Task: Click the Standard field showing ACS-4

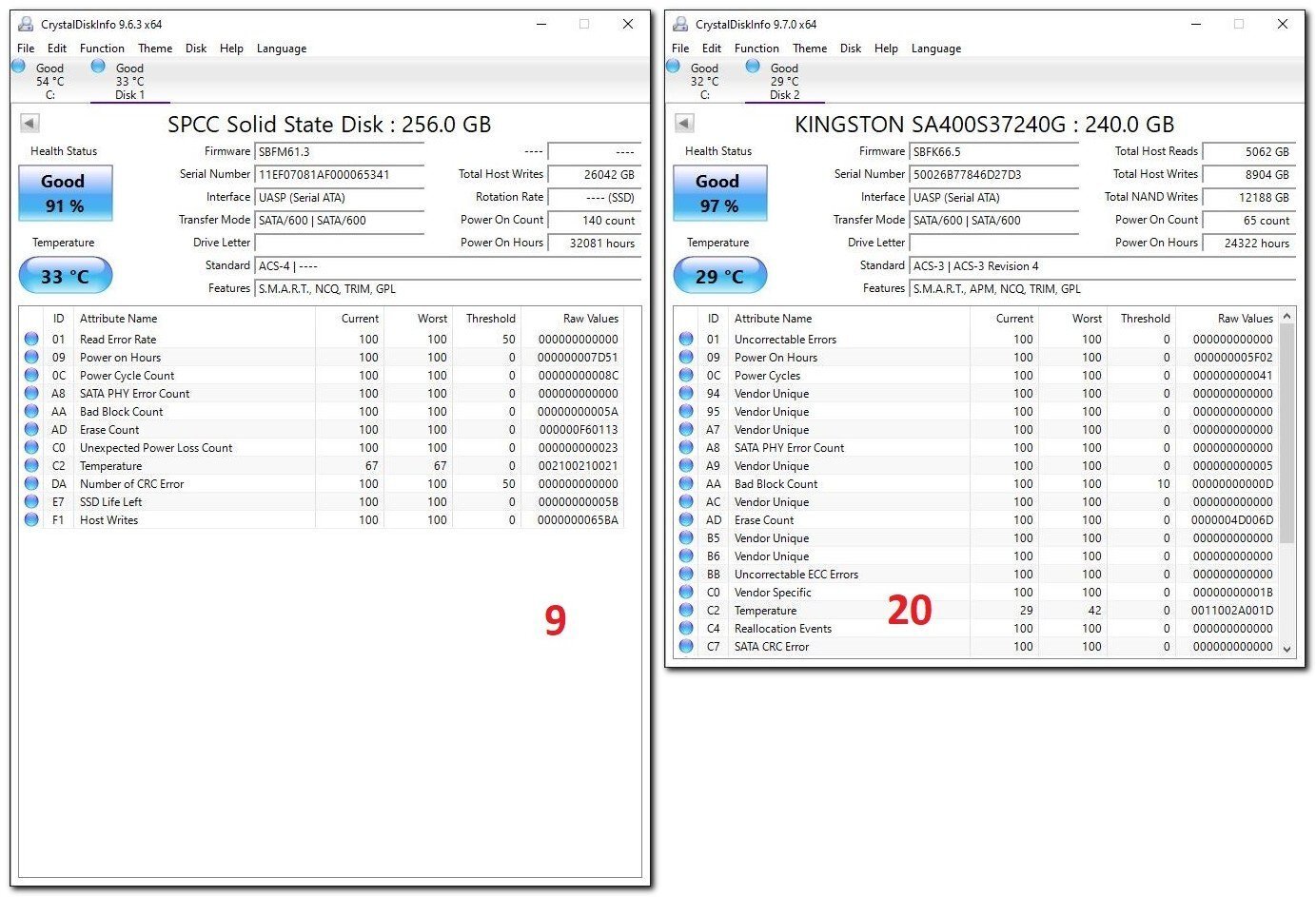Action: (x=448, y=266)
